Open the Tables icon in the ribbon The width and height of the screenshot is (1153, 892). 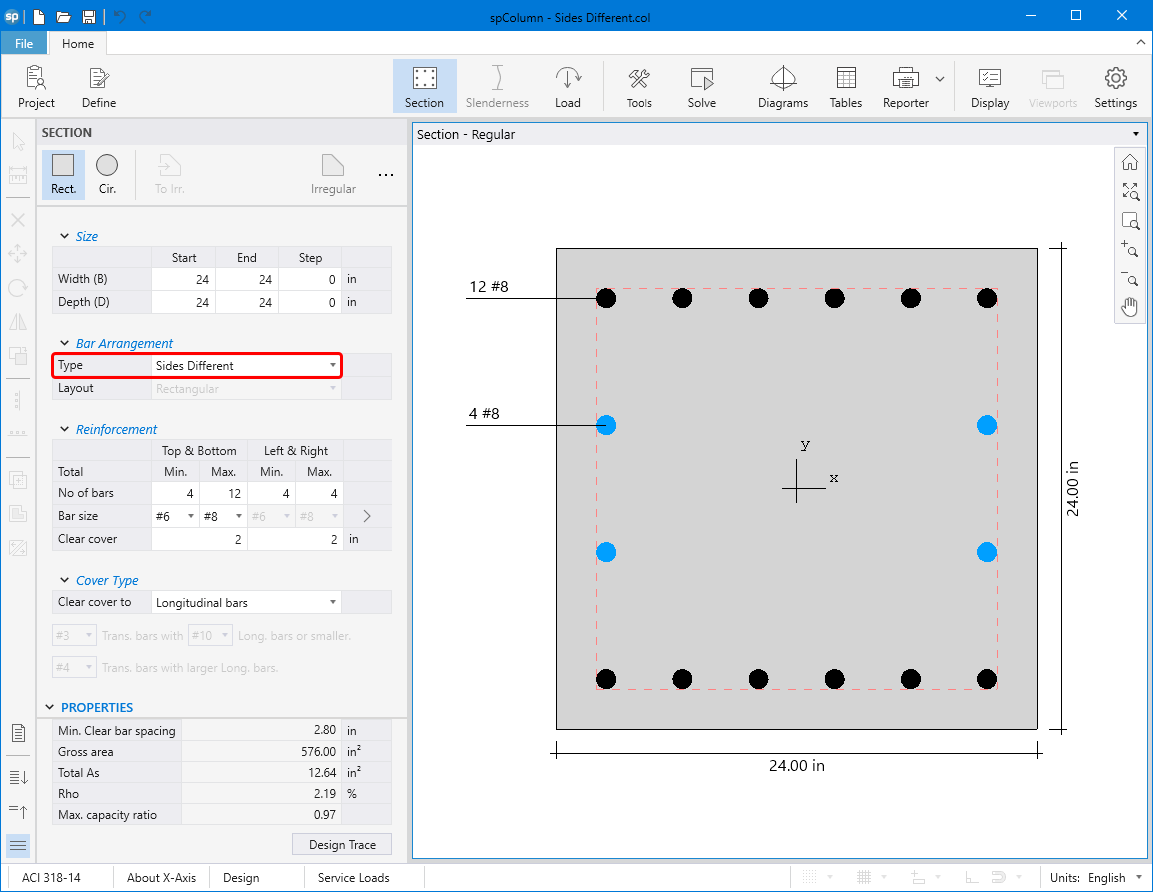[x=845, y=87]
